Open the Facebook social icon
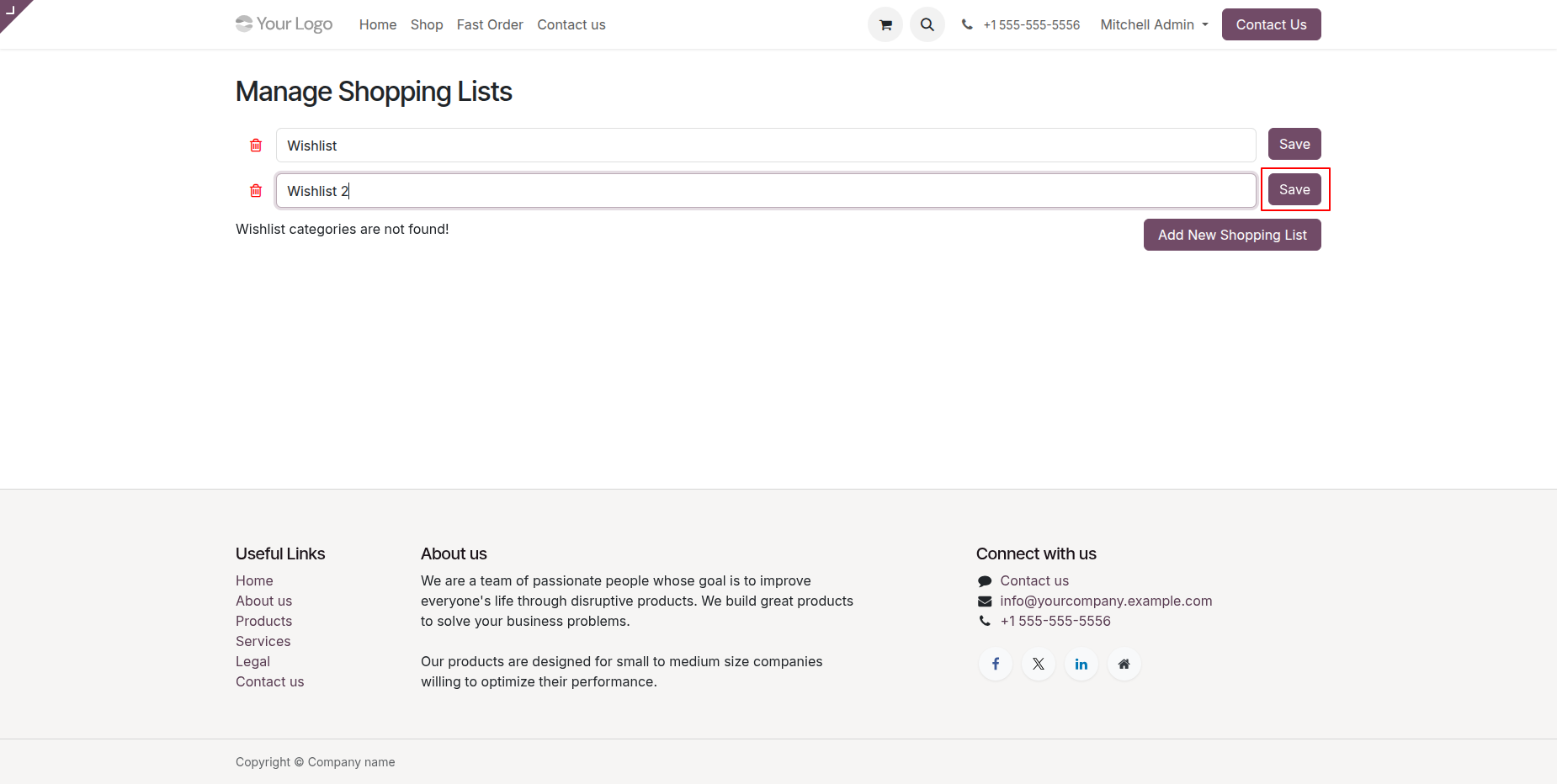 pos(996,664)
